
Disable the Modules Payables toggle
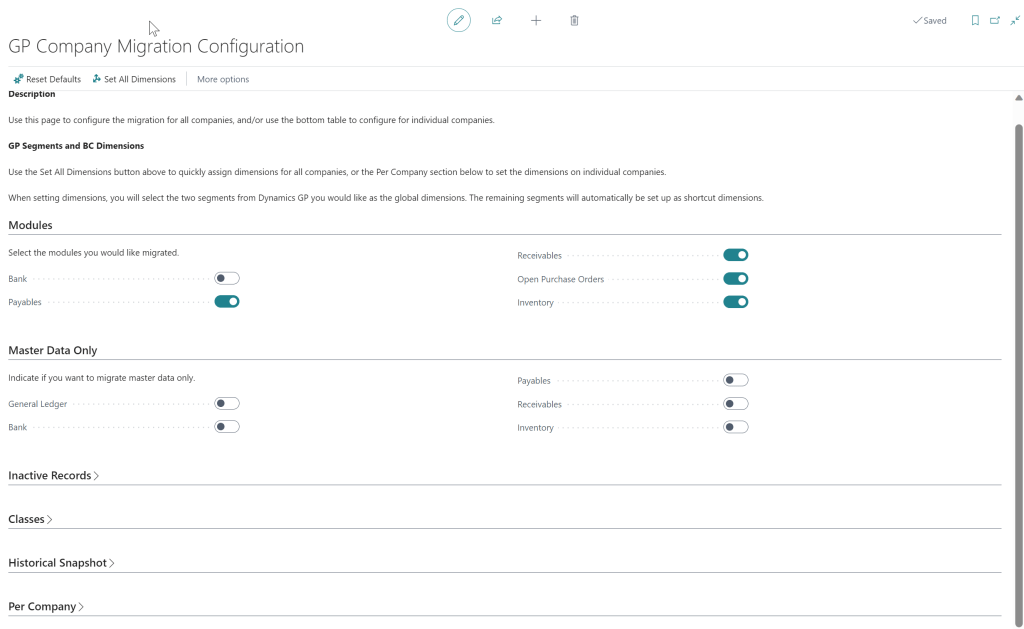(227, 301)
